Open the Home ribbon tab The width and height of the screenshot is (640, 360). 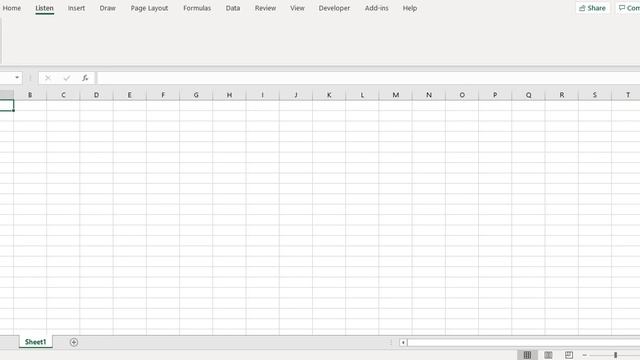(11, 8)
